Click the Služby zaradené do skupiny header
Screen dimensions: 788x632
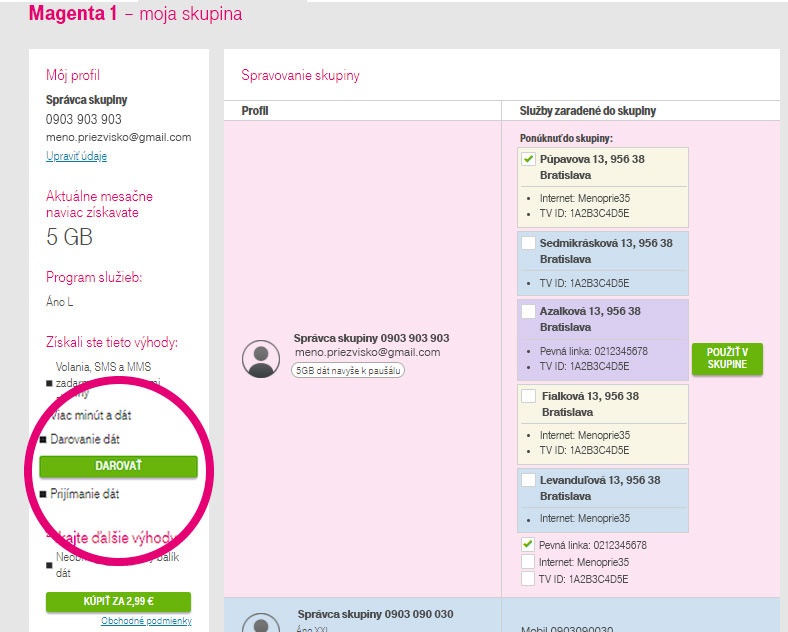pyautogui.click(x=587, y=111)
